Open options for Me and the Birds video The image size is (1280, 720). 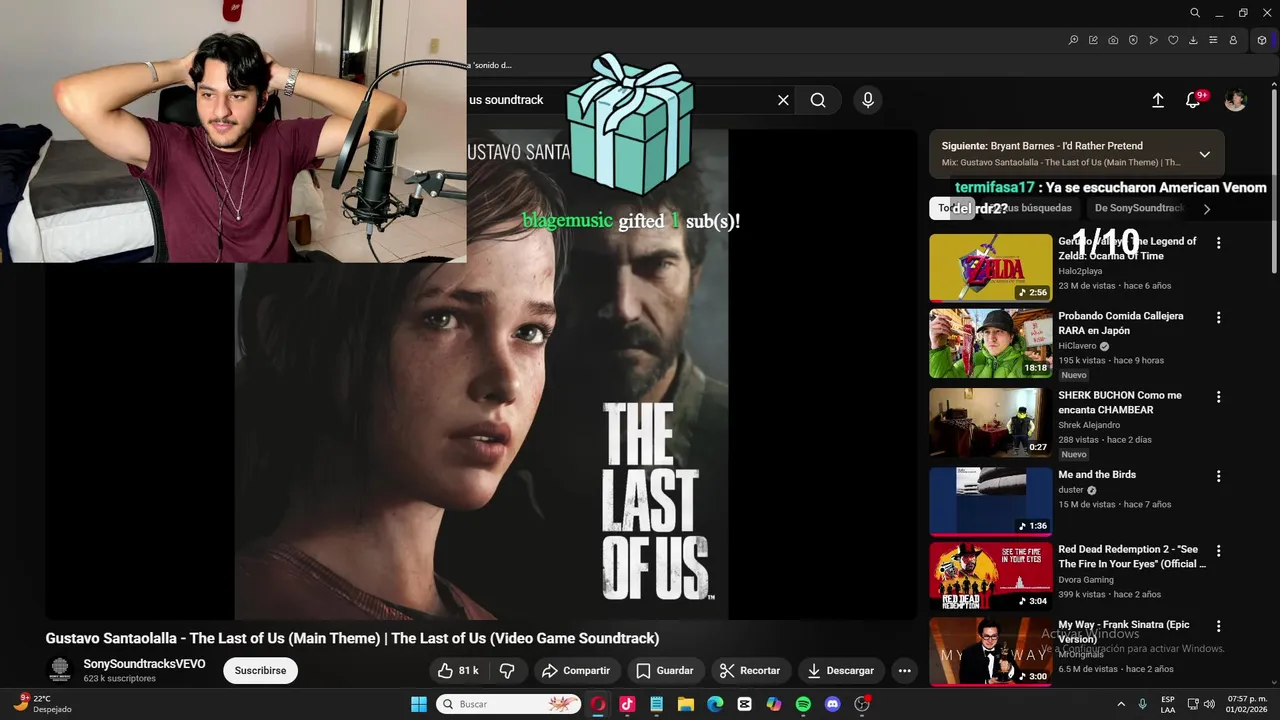pyautogui.click(x=1218, y=477)
